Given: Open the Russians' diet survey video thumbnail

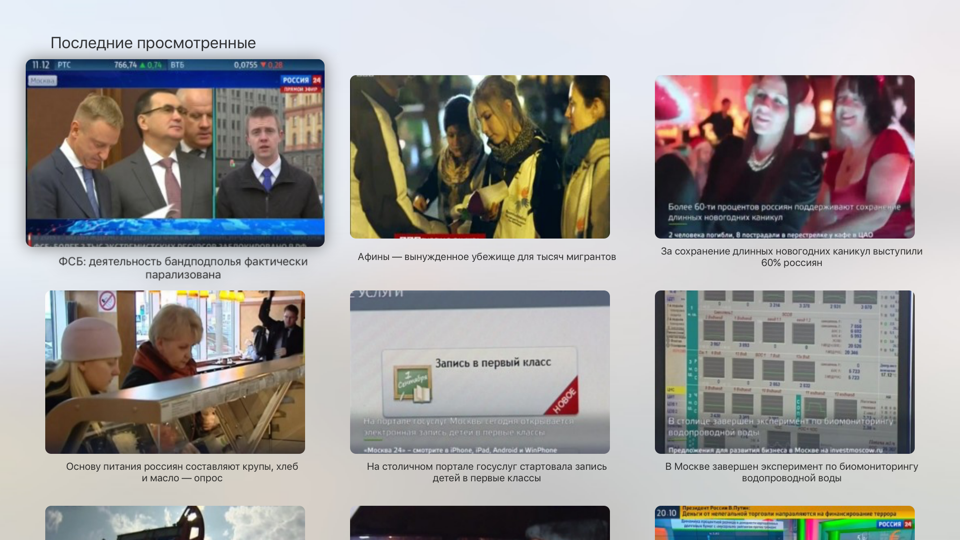Looking at the screenshot, I should coord(175,372).
